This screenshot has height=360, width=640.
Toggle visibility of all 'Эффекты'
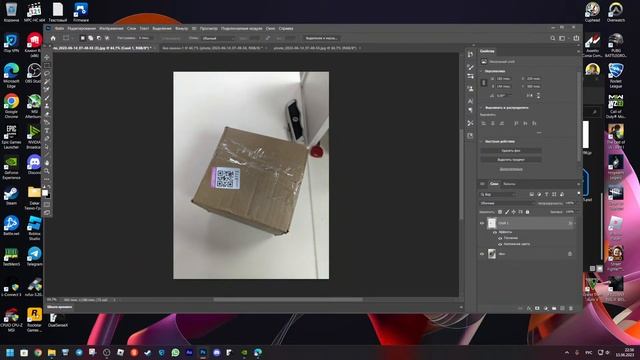click(x=495, y=232)
